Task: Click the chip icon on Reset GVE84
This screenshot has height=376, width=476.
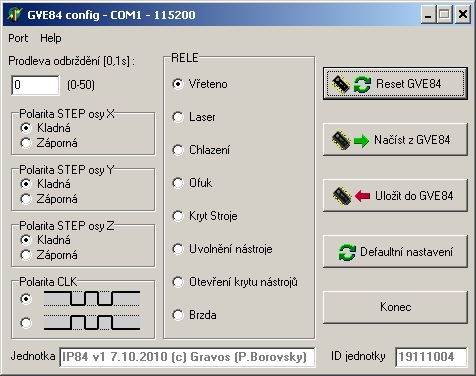Action: click(x=341, y=84)
